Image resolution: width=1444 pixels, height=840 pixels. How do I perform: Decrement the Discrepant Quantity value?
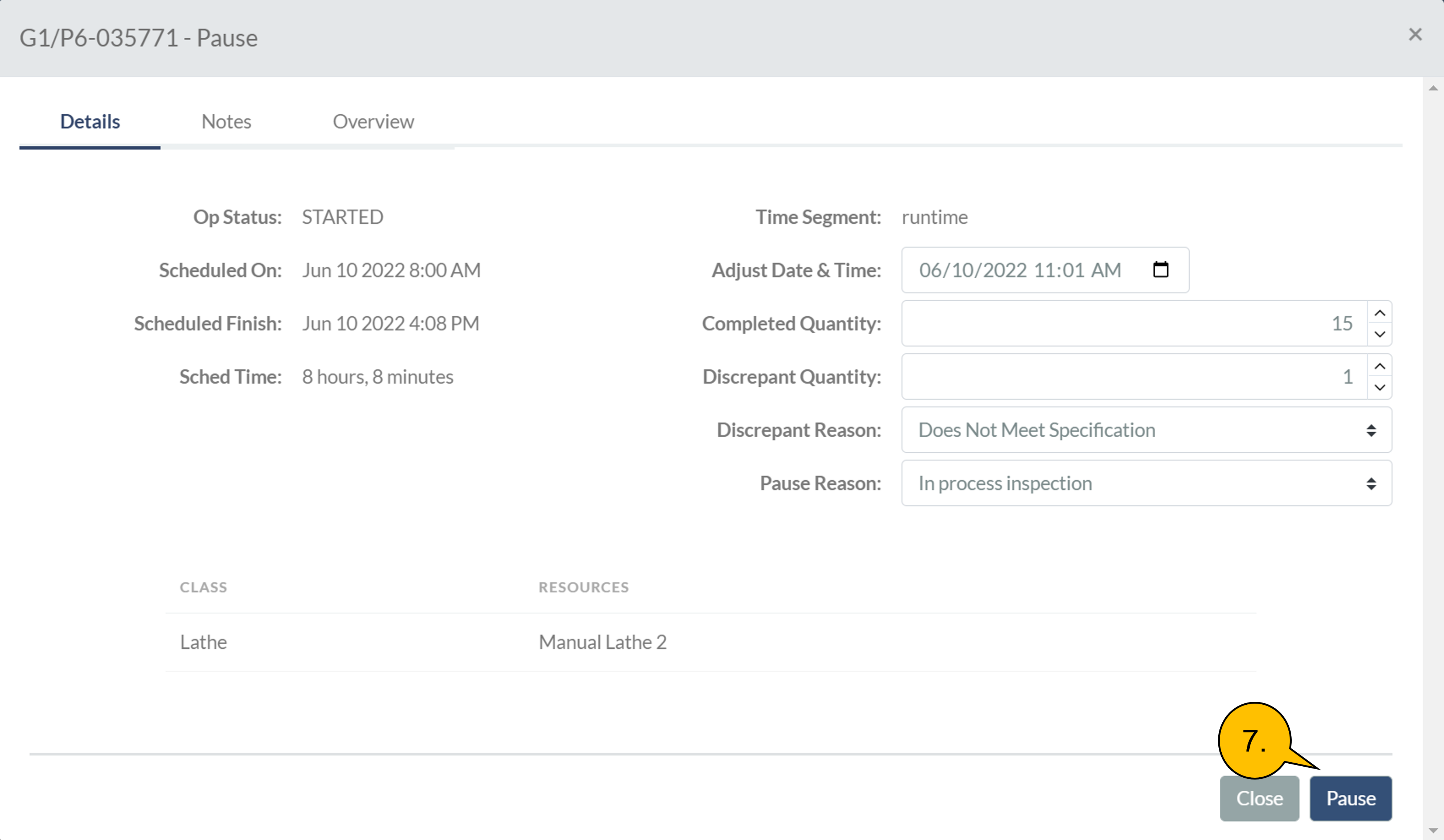pyautogui.click(x=1379, y=388)
